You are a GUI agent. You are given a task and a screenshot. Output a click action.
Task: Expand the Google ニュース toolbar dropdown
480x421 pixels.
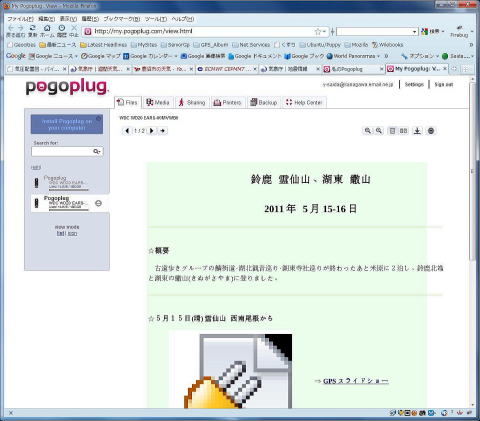[76, 56]
